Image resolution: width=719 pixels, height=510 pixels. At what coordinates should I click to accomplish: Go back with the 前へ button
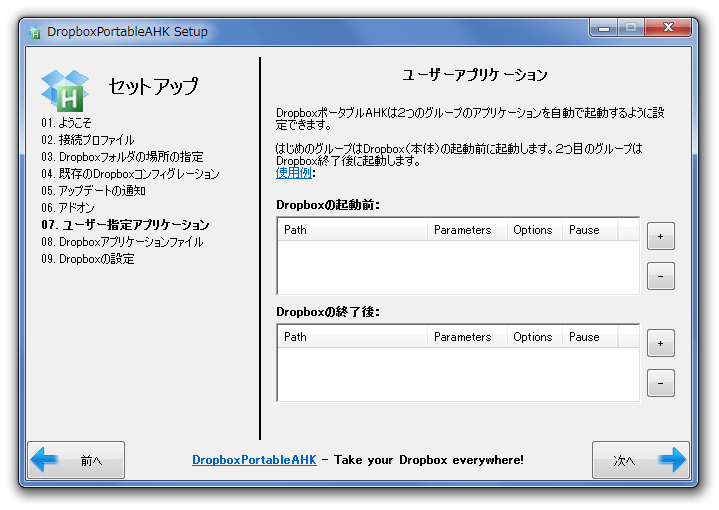click(x=76, y=460)
